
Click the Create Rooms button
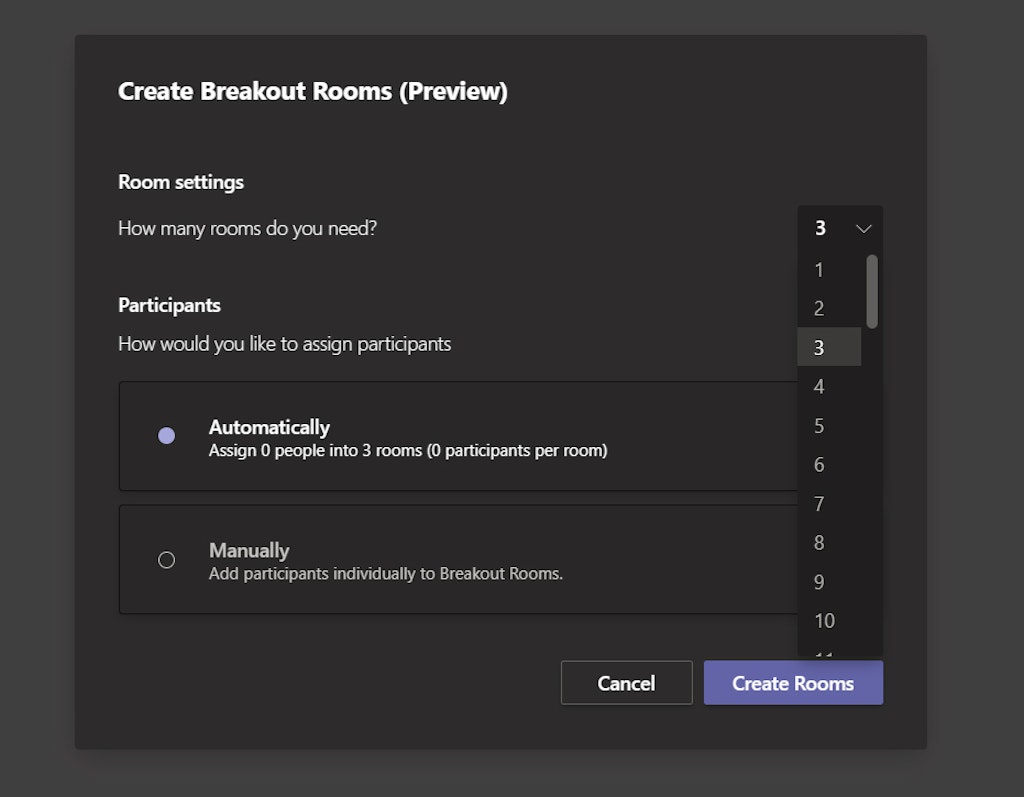coord(793,683)
